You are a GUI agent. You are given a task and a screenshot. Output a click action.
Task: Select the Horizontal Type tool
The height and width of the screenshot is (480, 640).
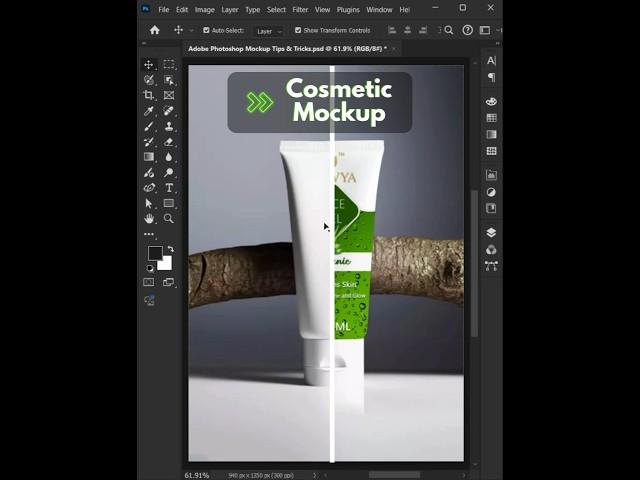(169, 188)
